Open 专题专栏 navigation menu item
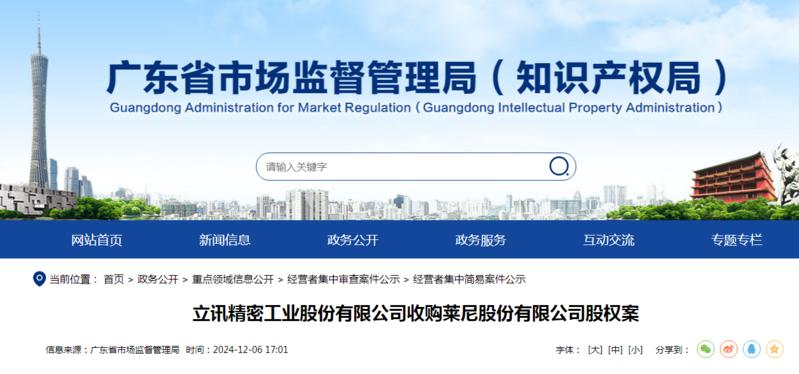Screen dimensions: 799x374 click(x=737, y=240)
